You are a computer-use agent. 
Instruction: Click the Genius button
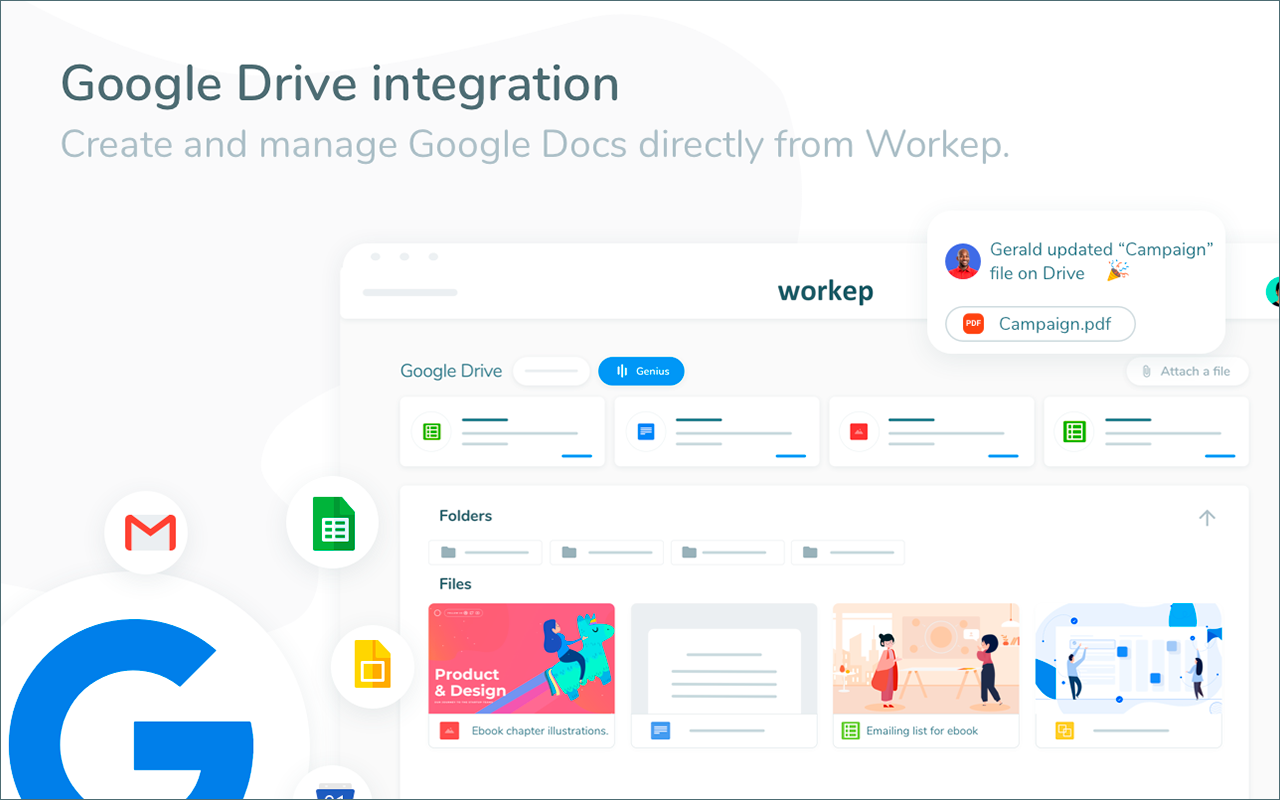click(641, 371)
